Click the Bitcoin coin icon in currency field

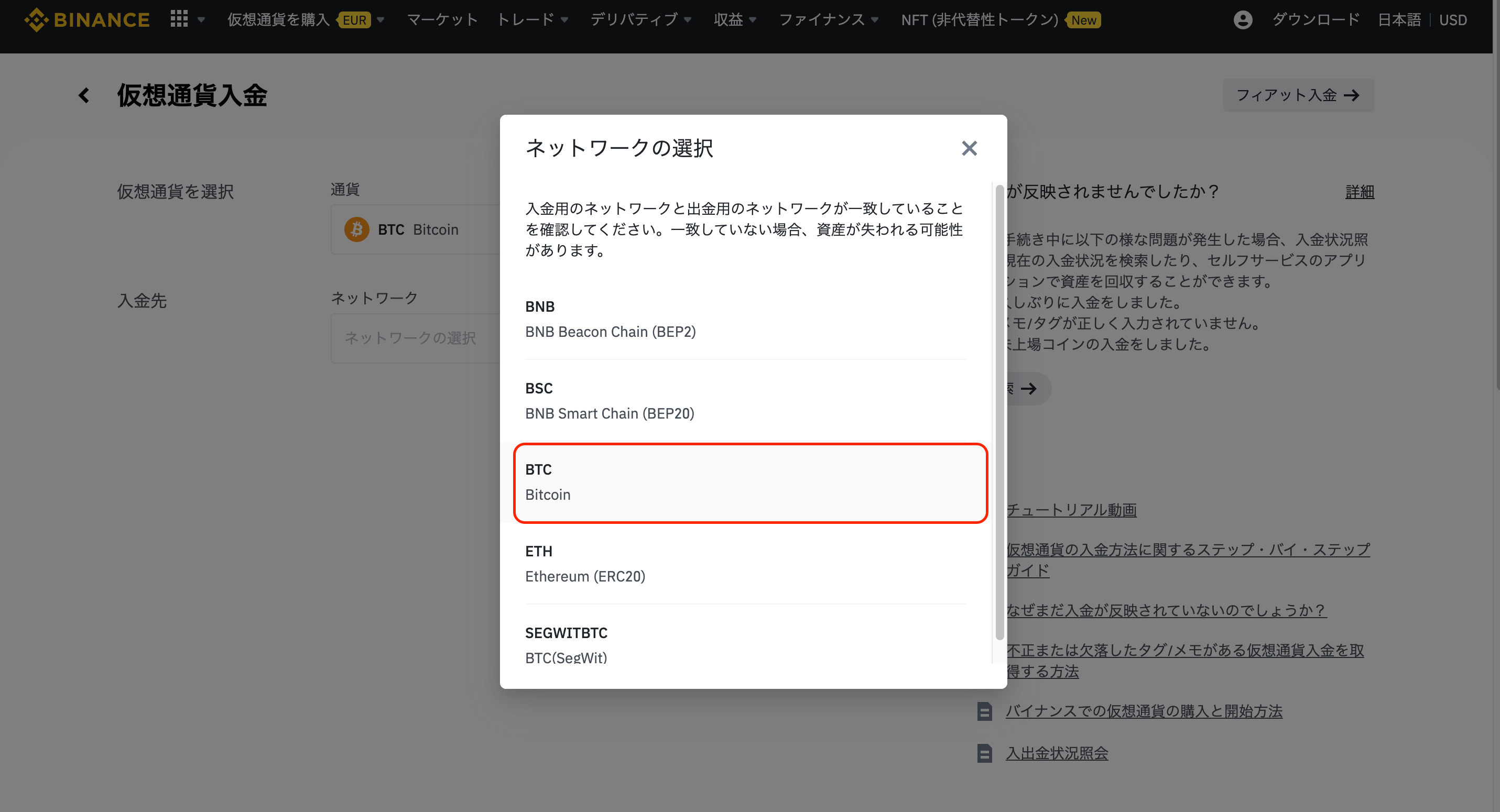pos(356,229)
